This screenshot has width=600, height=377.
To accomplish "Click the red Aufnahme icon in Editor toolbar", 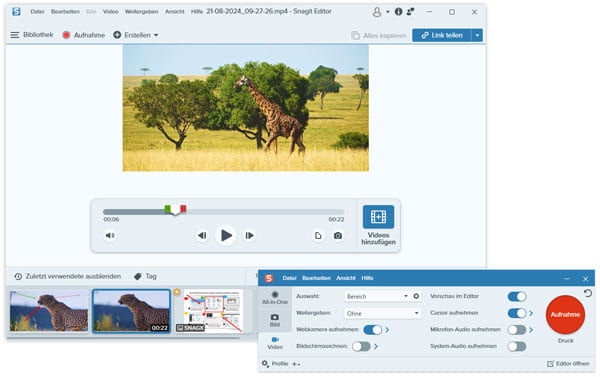I will pyautogui.click(x=66, y=35).
